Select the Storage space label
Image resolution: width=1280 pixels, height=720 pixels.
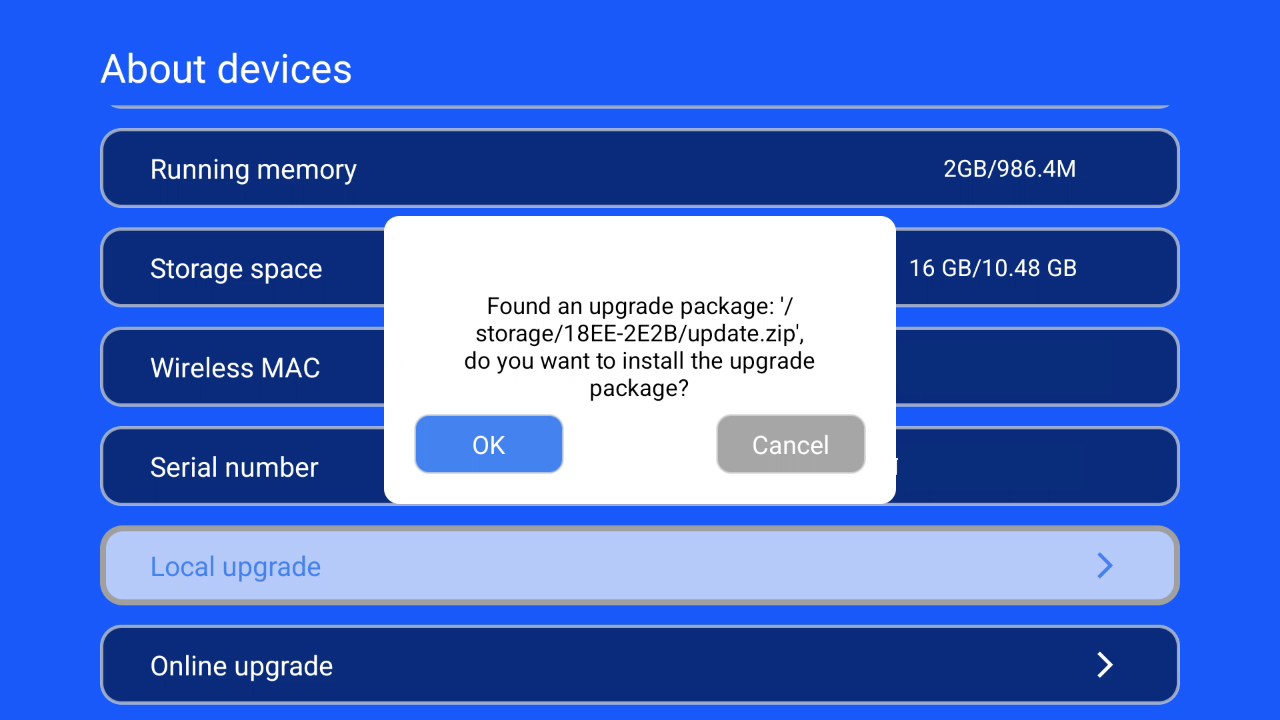(x=236, y=269)
